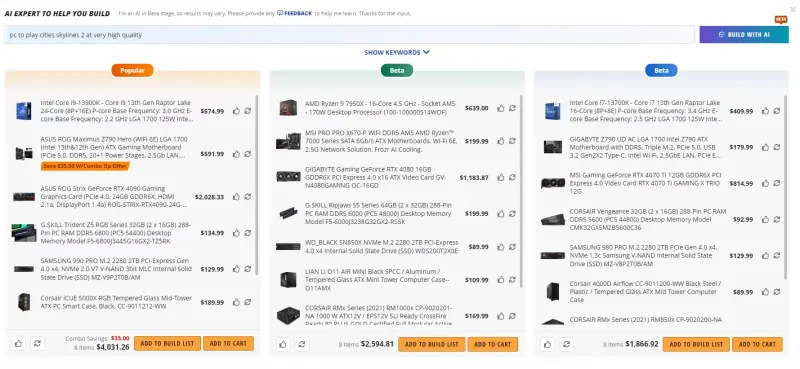Open the Intel Core i9-13900K product thumbnail
The height and width of the screenshot is (369, 800).
click(23, 111)
